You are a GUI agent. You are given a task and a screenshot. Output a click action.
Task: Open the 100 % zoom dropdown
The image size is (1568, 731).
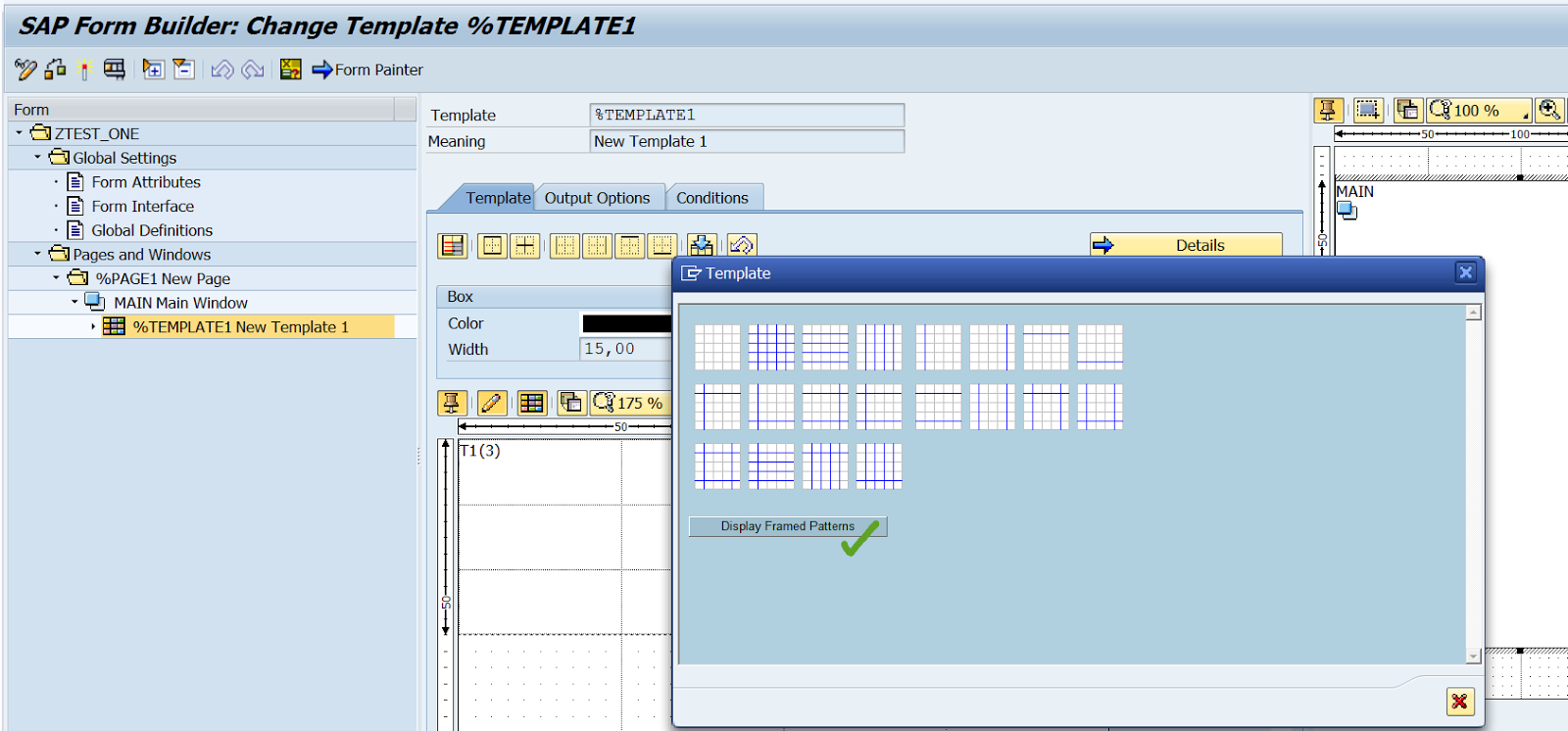click(x=1479, y=110)
